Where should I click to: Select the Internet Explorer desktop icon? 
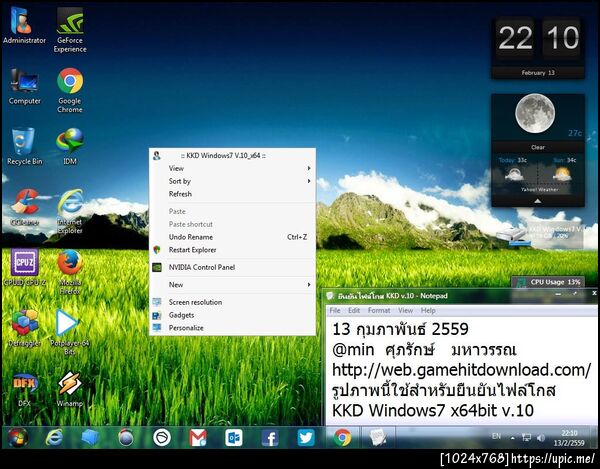pyautogui.click(x=70, y=211)
